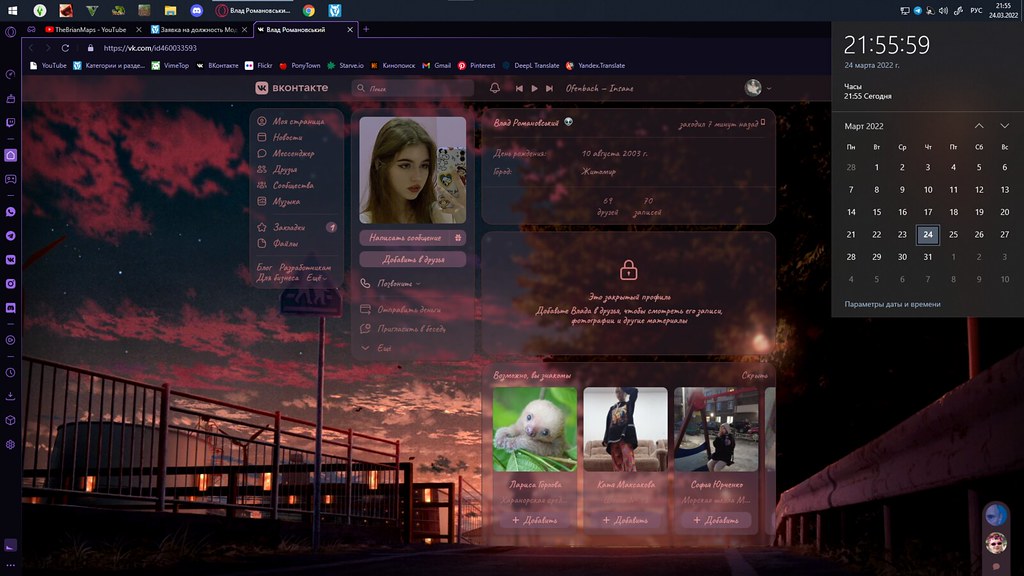Go to previous month in calendar
The width and height of the screenshot is (1024, 576).
(x=979, y=126)
